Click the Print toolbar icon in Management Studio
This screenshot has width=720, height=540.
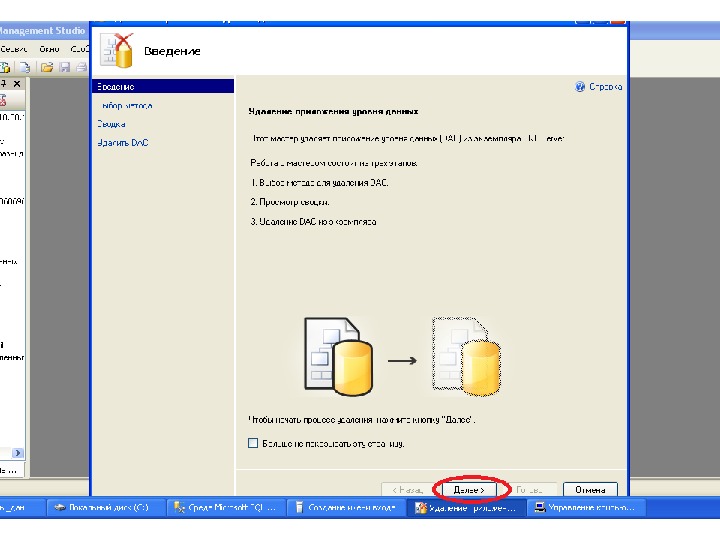pyautogui.click(x=81, y=68)
